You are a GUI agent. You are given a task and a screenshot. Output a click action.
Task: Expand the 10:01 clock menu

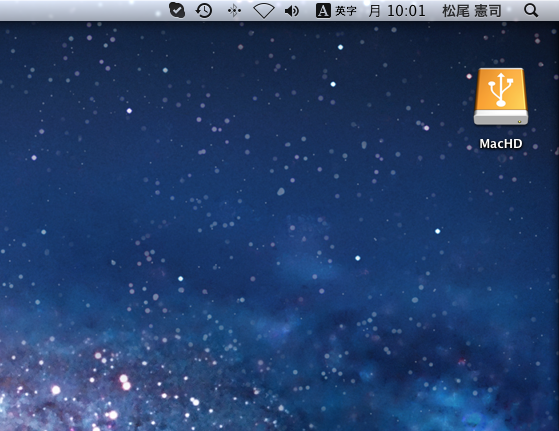(406, 11)
